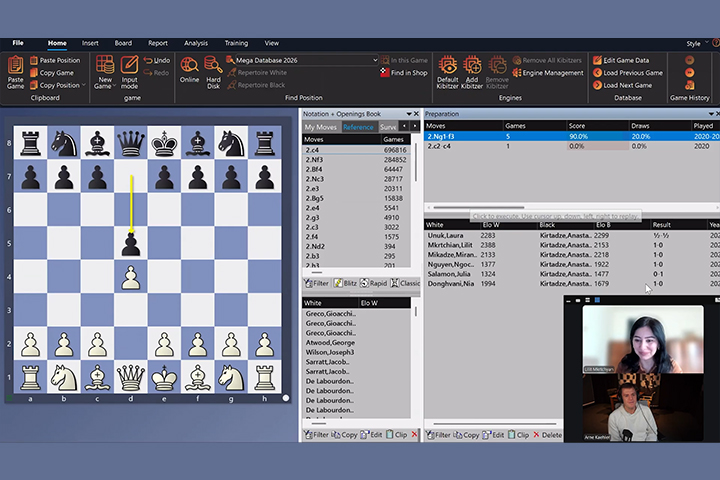Click Delete in the Preparation toolbar
This screenshot has height=480, width=720.
(546, 435)
